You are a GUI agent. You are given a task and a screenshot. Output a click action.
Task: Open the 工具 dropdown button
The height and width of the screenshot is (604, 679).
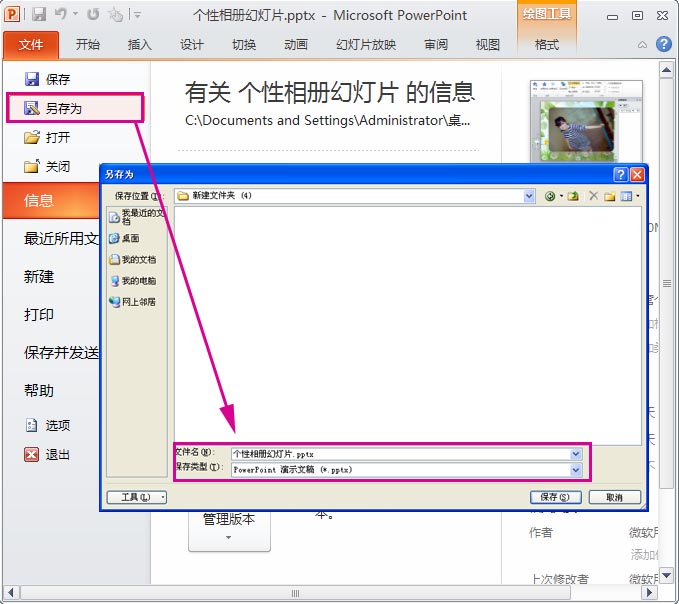pyautogui.click(x=136, y=497)
